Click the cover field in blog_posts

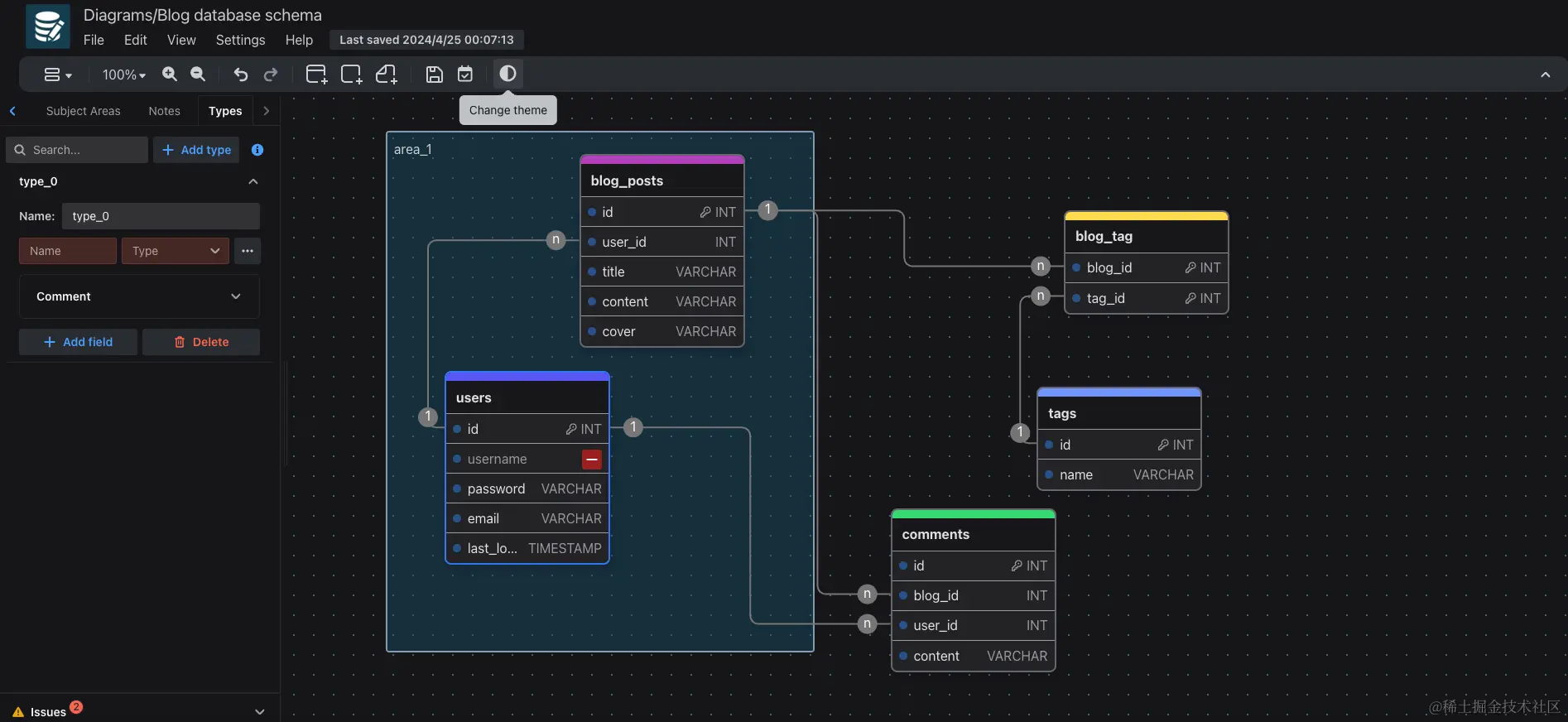coord(662,331)
